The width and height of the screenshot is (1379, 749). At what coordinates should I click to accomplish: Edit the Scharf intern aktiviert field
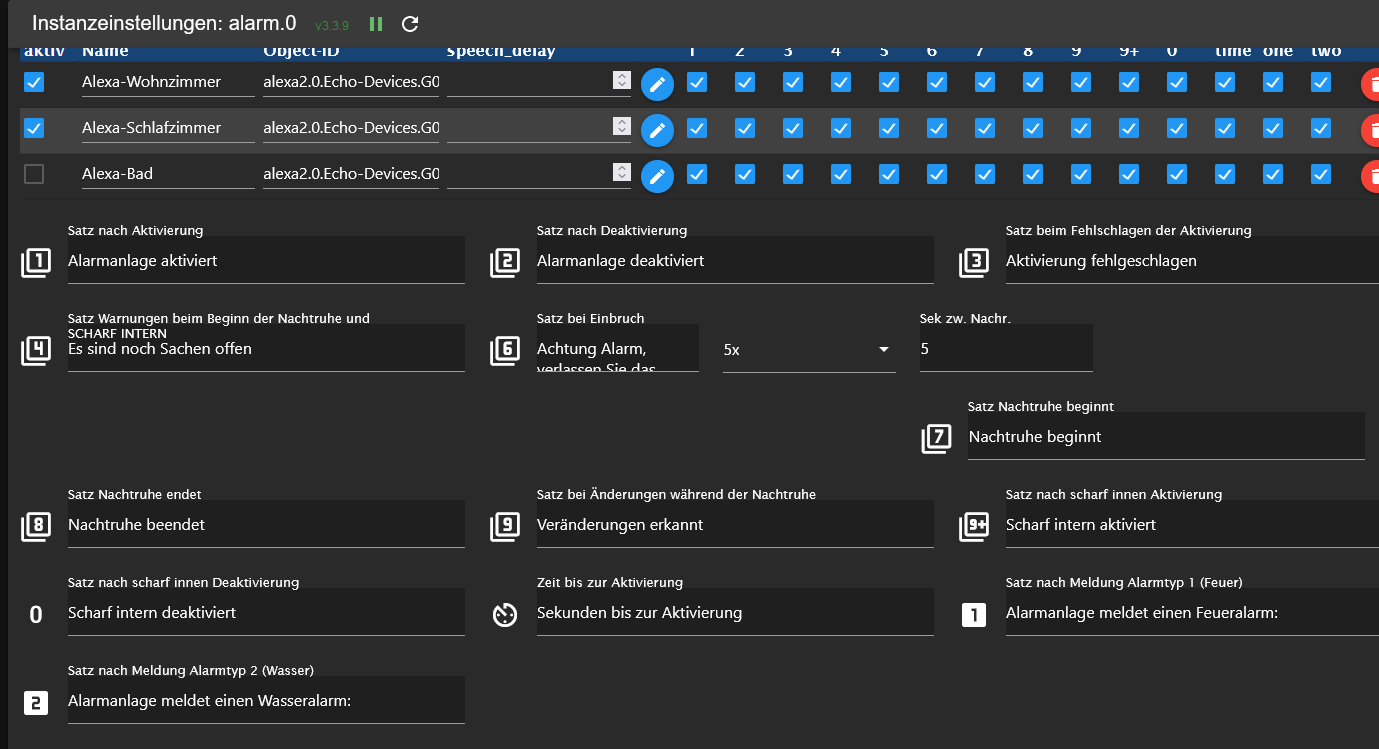(x=1192, y=524)
